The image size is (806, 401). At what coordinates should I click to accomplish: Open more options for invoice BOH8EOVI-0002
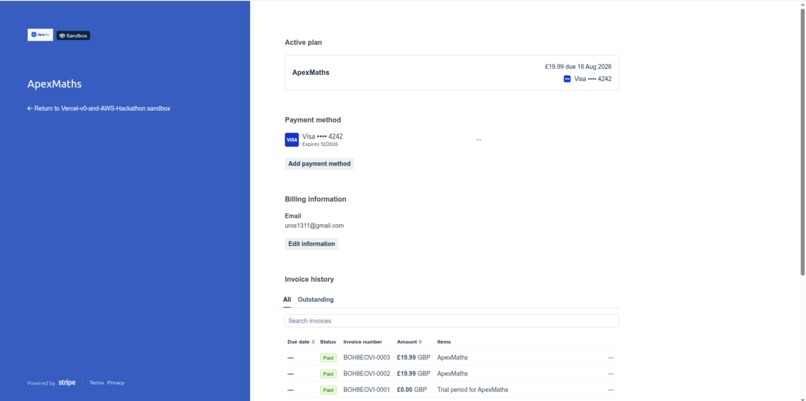tap(611, 374)
